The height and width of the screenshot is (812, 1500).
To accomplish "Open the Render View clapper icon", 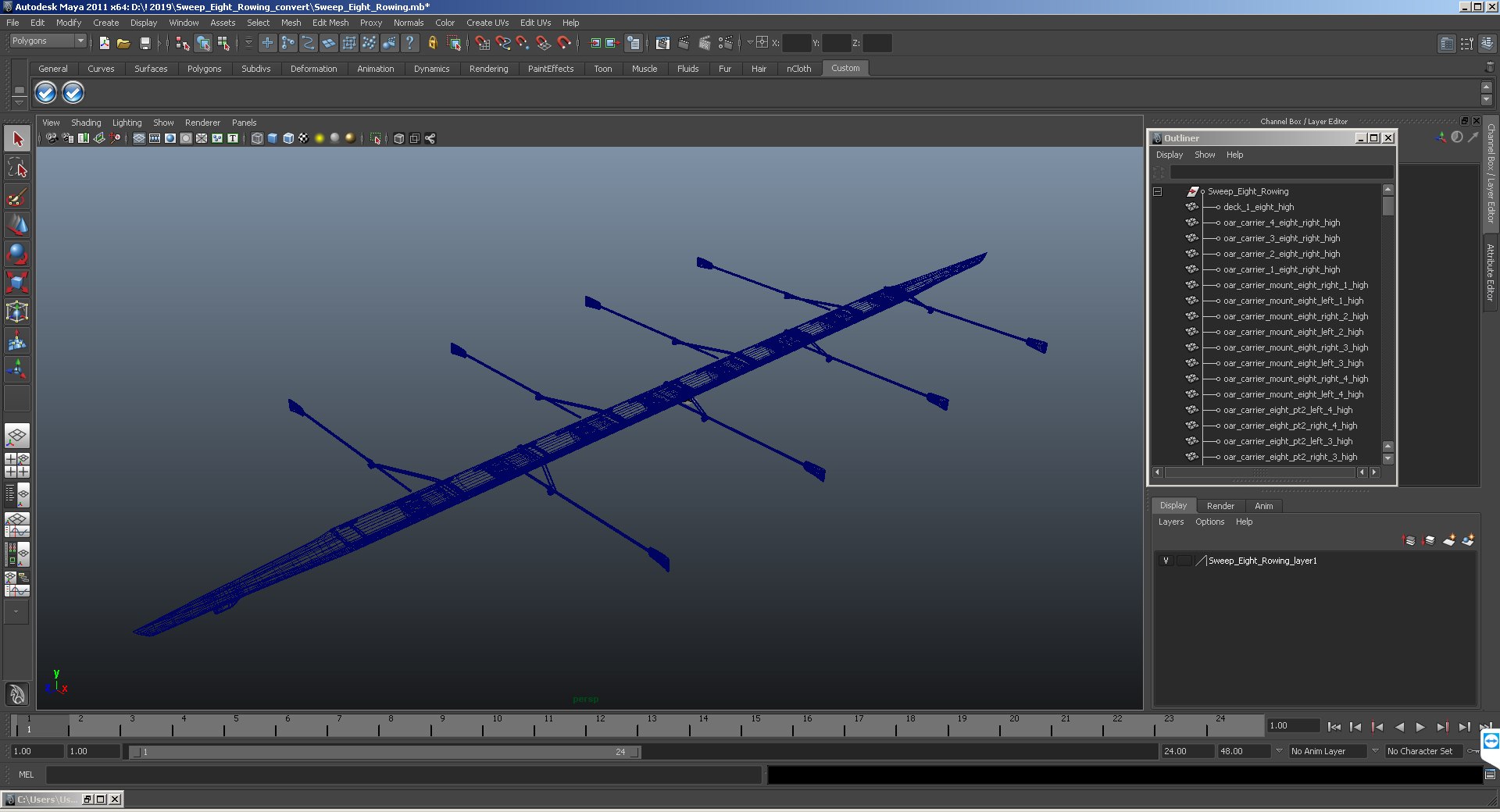I will pyautogui.click(x=663, y=43).
